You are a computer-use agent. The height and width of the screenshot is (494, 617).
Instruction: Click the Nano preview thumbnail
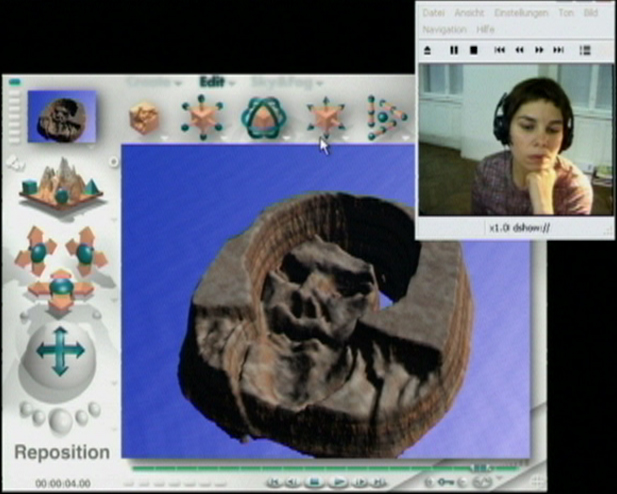(62, 115)
